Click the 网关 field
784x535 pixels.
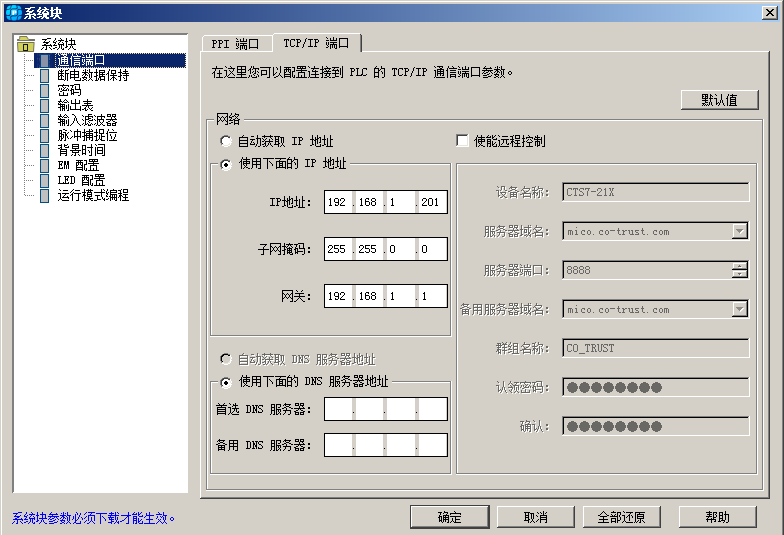point(386,296)
